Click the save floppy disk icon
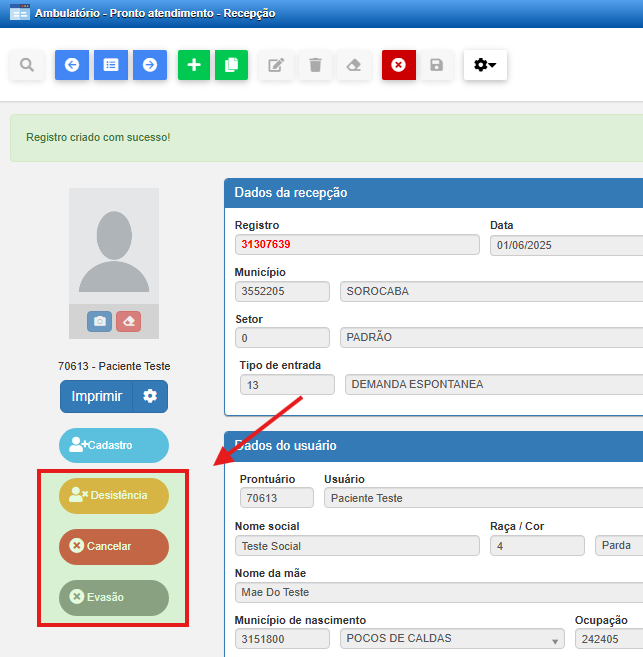 [436, 65]
